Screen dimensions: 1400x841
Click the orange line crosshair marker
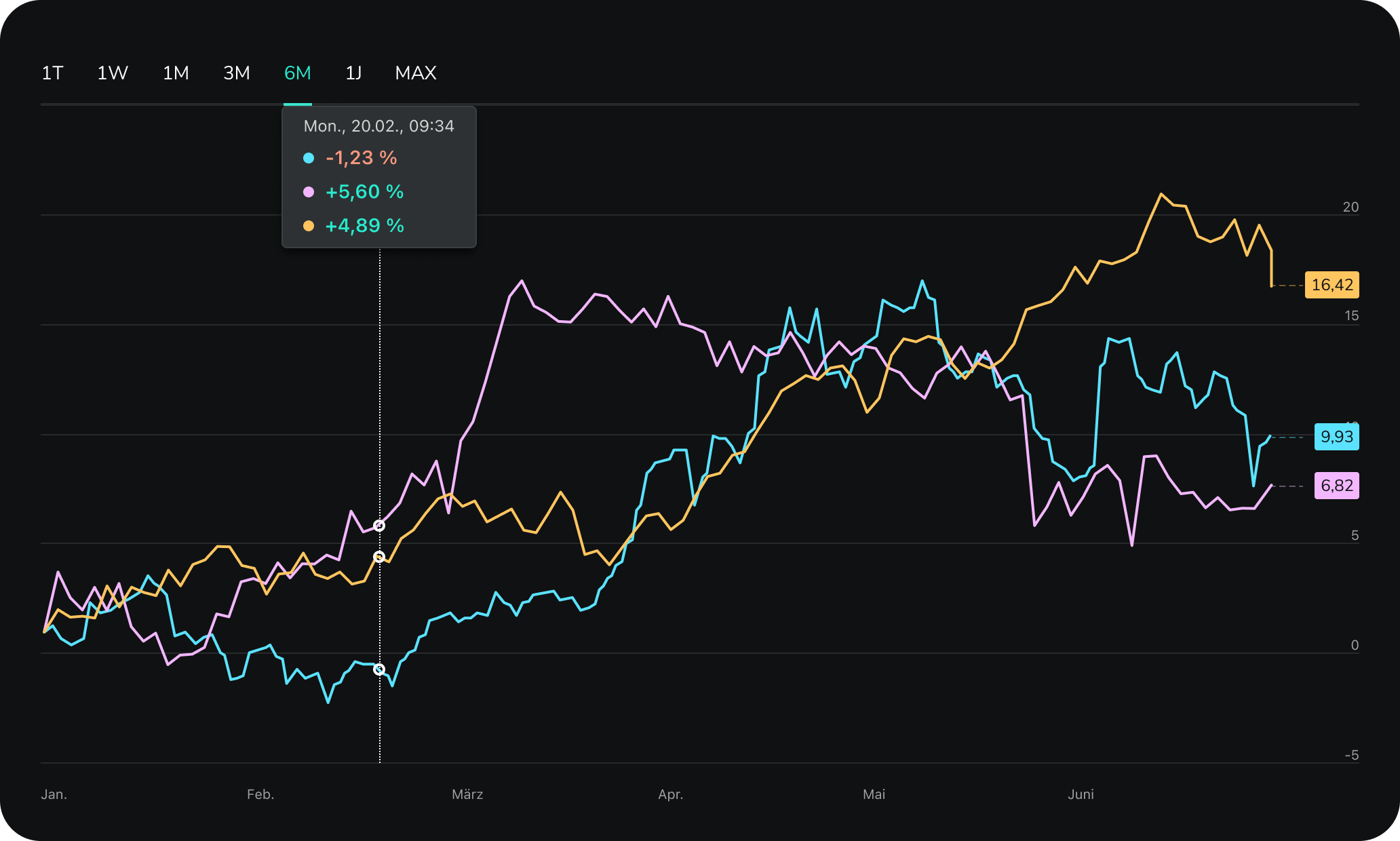[x=379, y=557]
